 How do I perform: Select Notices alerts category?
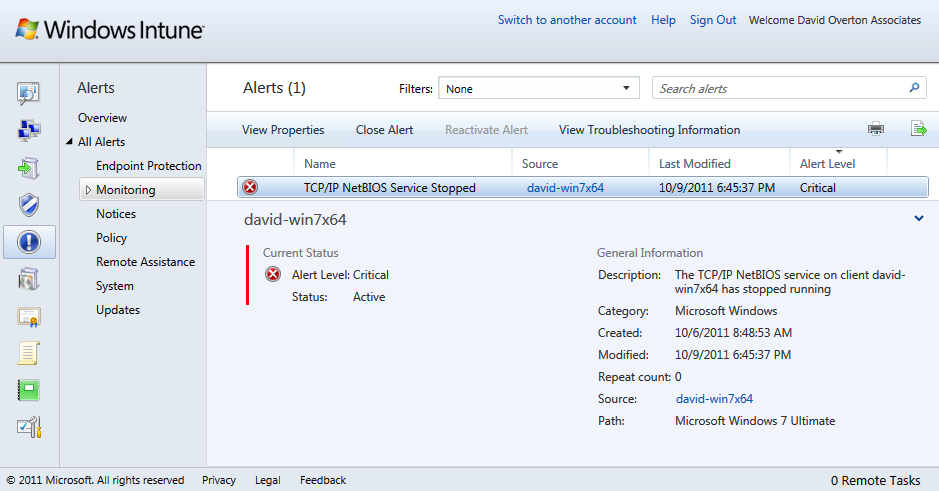pos(116,214)
